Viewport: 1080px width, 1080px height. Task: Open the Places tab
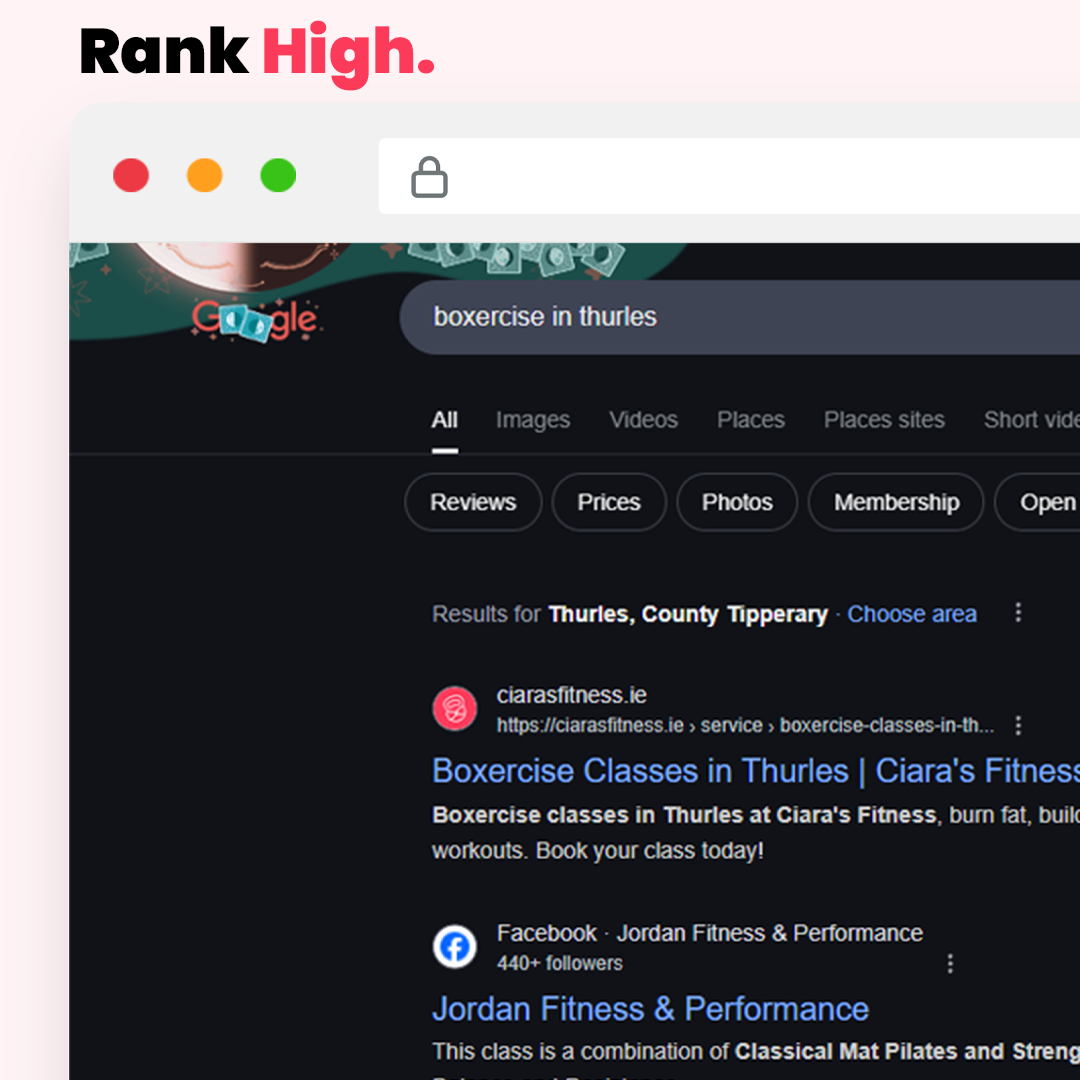[x=751, y=420]
